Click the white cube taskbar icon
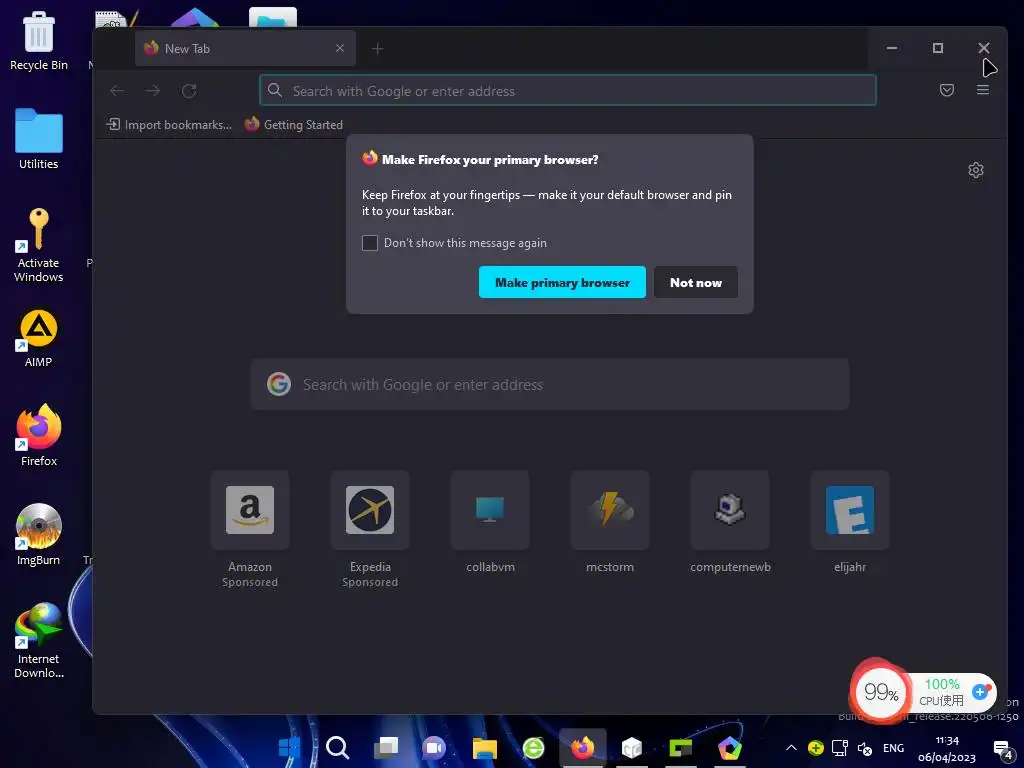This screenshot has height=768, width=1024. pos(632,747)
